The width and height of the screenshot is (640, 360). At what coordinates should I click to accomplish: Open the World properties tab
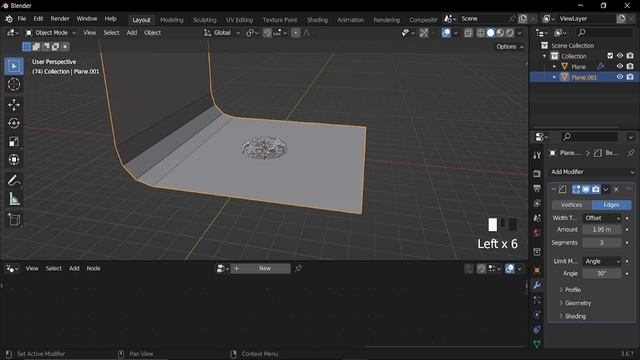(x=537, y=233)
